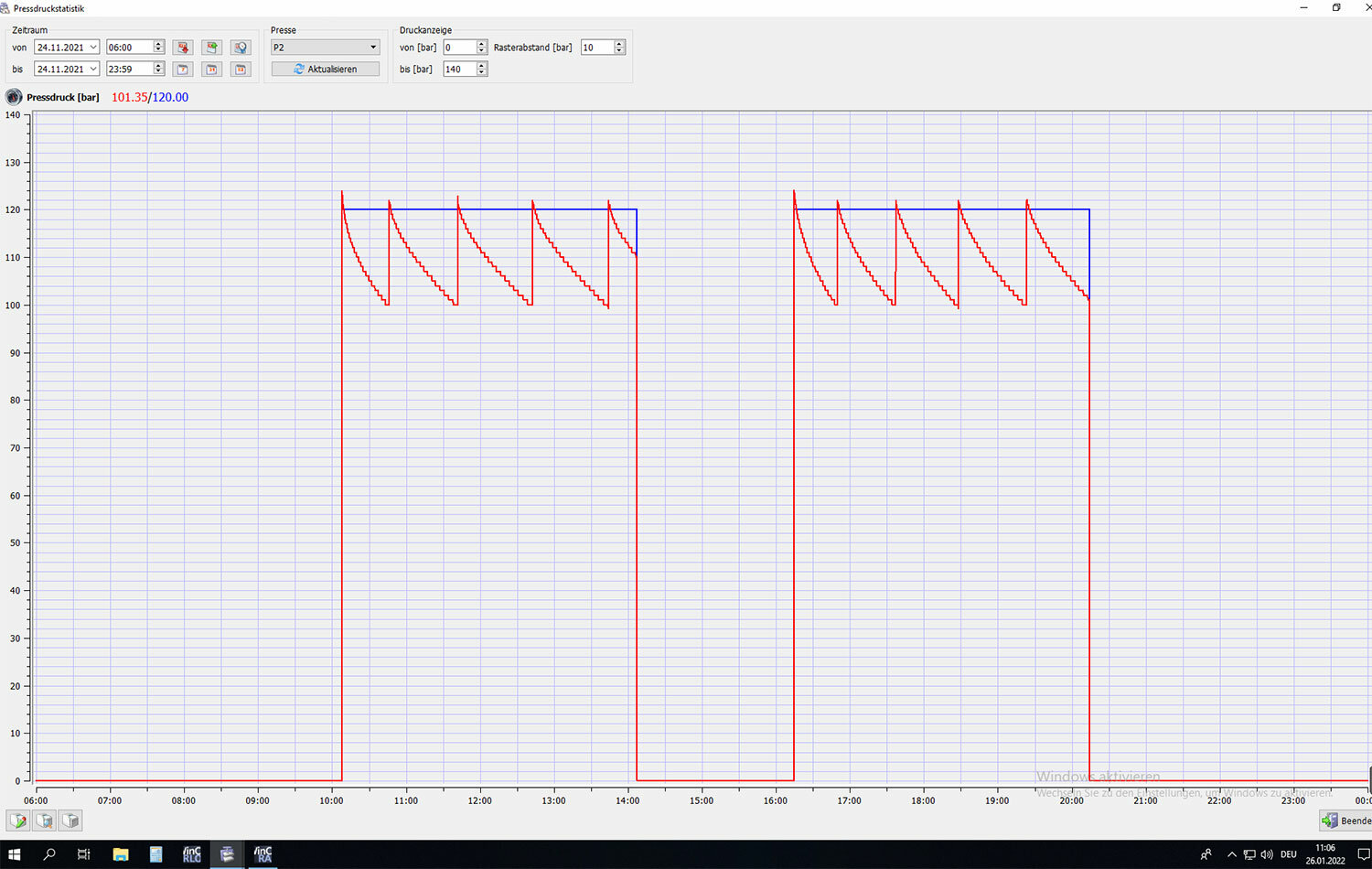Open the People icon in system tray

pyautogui.click(x=1206, y=854)
